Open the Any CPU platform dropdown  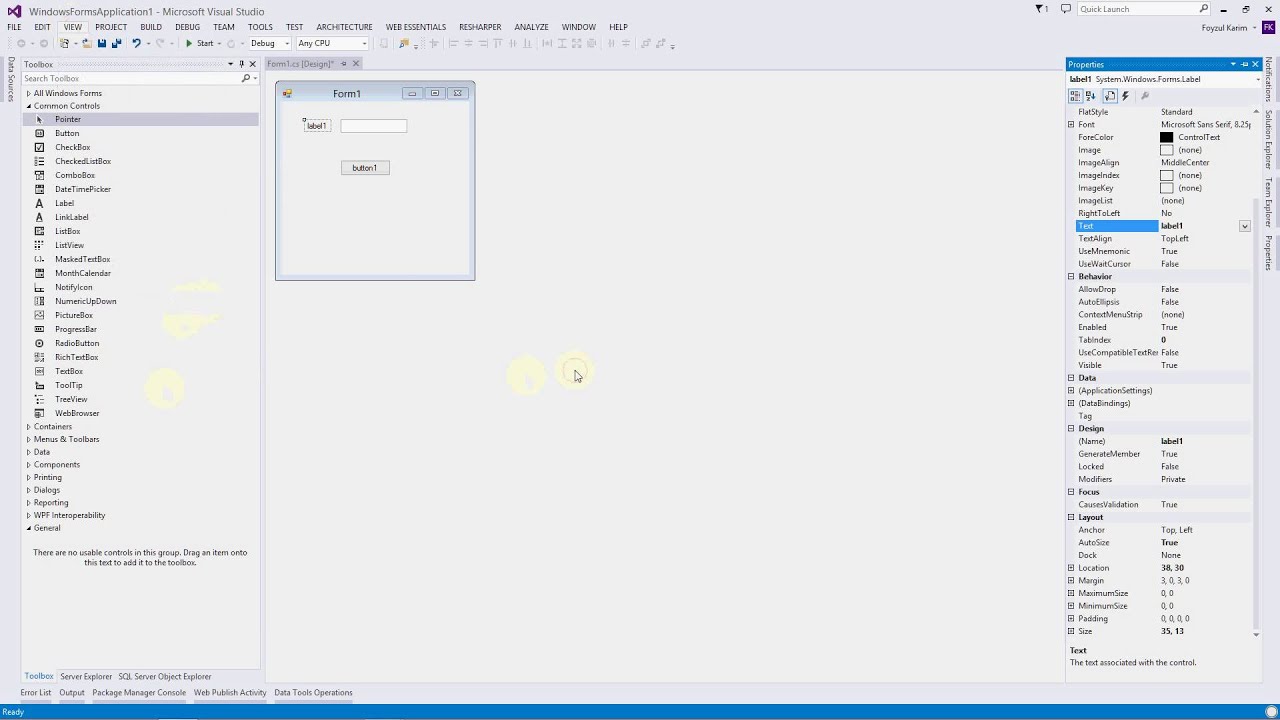(x=364, y=43)
